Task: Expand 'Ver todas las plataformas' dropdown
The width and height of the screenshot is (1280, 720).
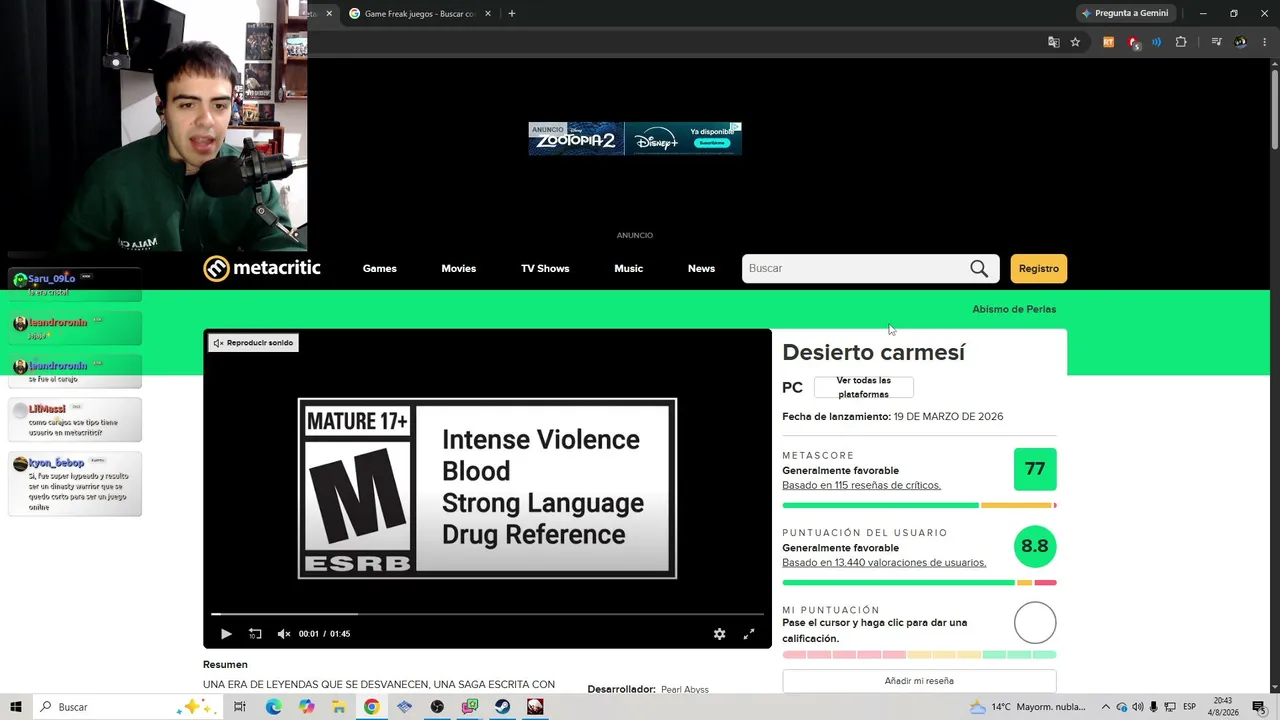Action: (x=863, y=387)
